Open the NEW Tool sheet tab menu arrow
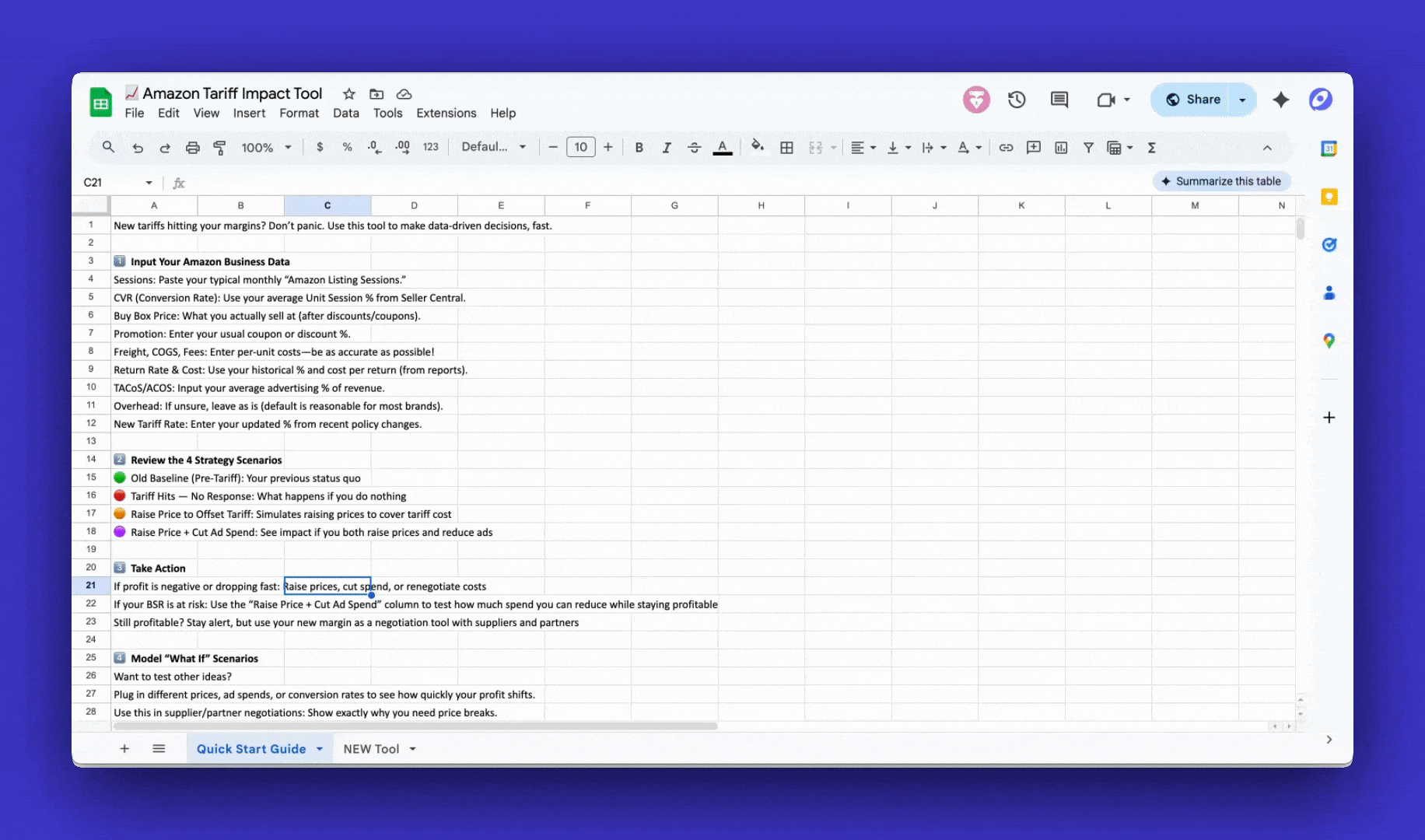This screenshot has height=840, width=1425. [x=413, y=749]
